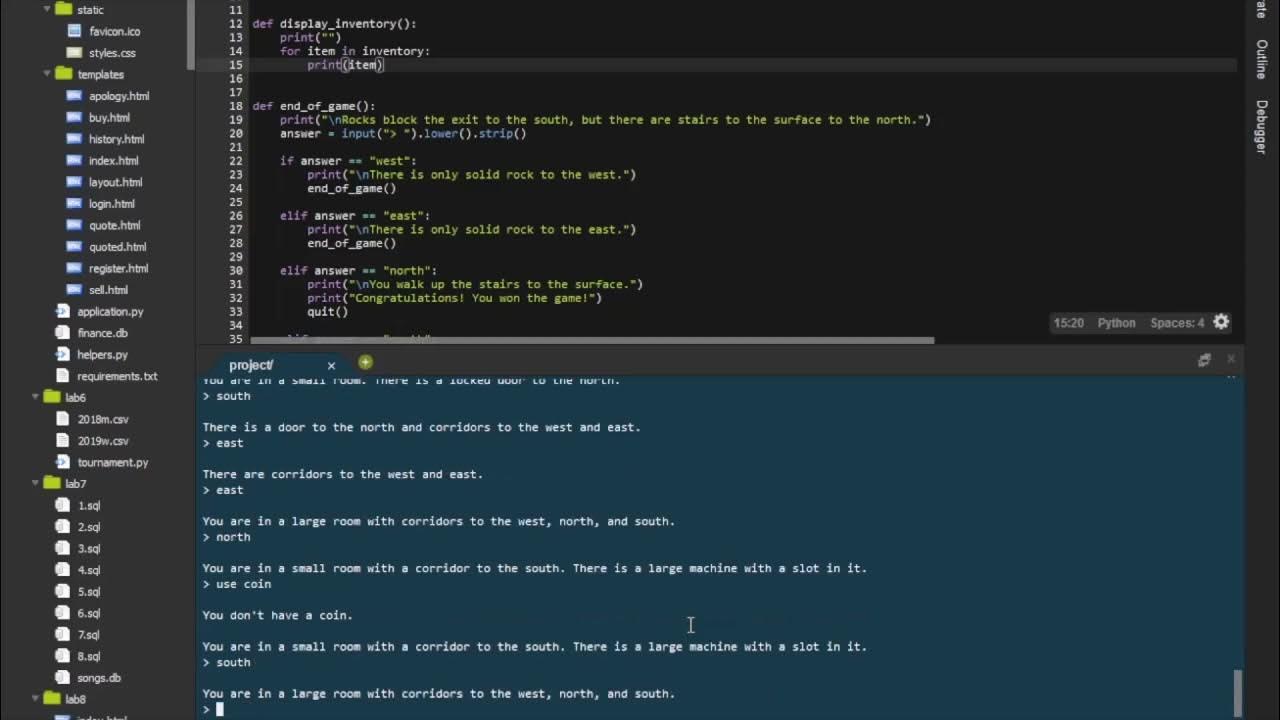The width and height of the screenshot is (1280, 720).
Task: Open quoted.html template
Action: (x=117, y=247)
